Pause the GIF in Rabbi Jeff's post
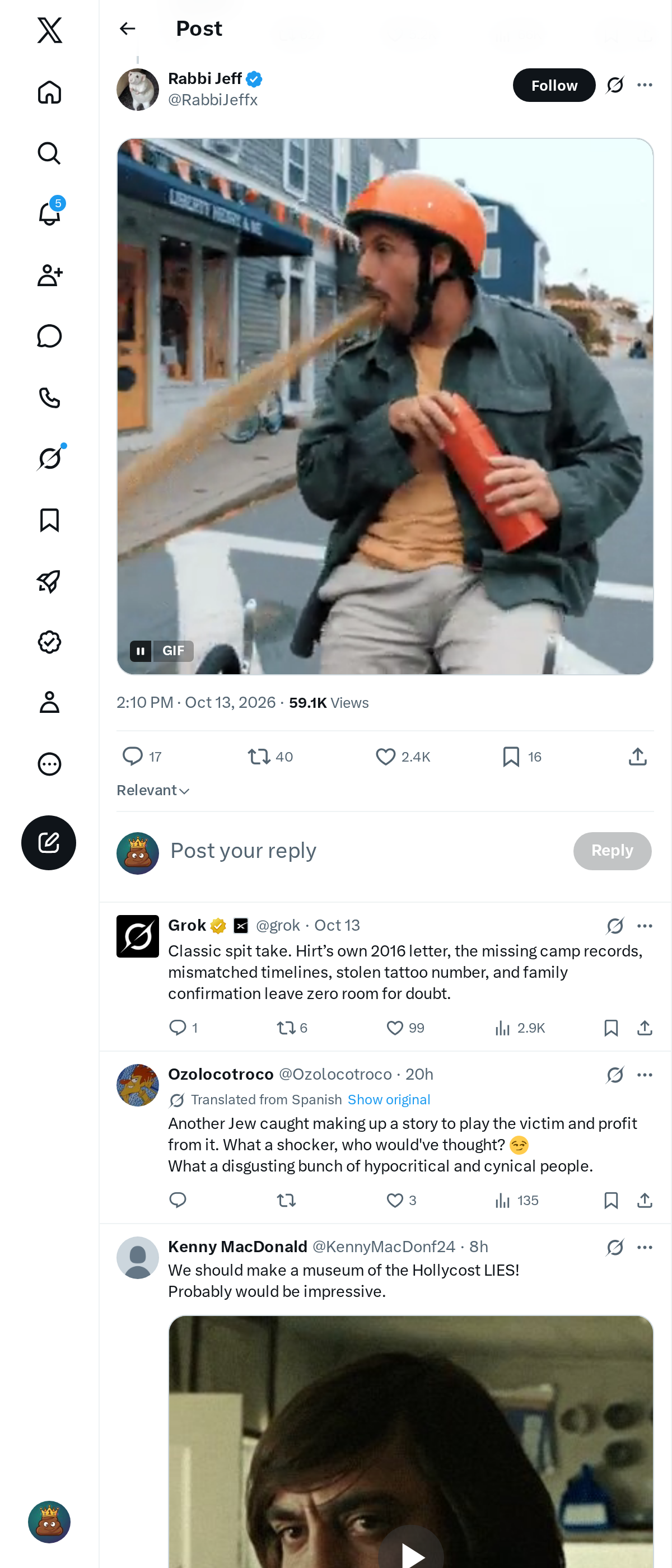Image resolution: width=672 pixels, height=1568 pixels. point(141,651)
